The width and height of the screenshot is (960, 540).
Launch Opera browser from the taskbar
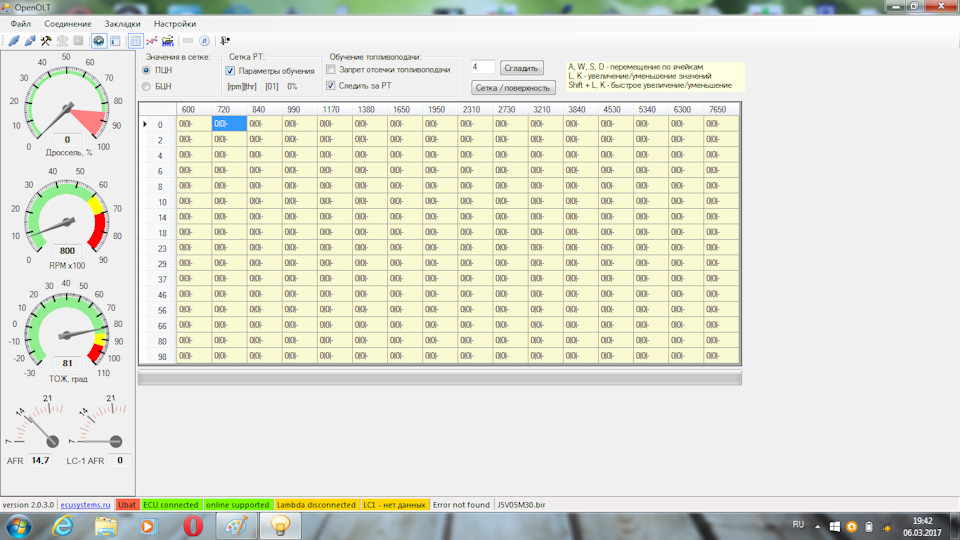point(193,526)
